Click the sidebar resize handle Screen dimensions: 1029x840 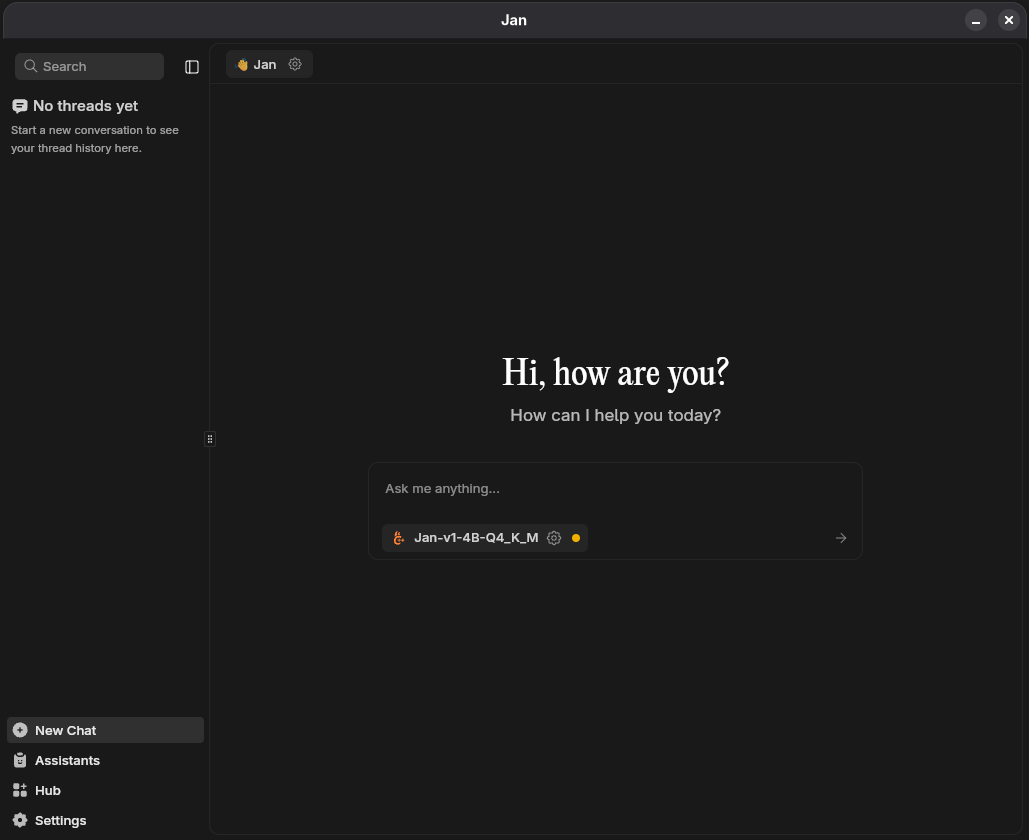click(210, 439)
